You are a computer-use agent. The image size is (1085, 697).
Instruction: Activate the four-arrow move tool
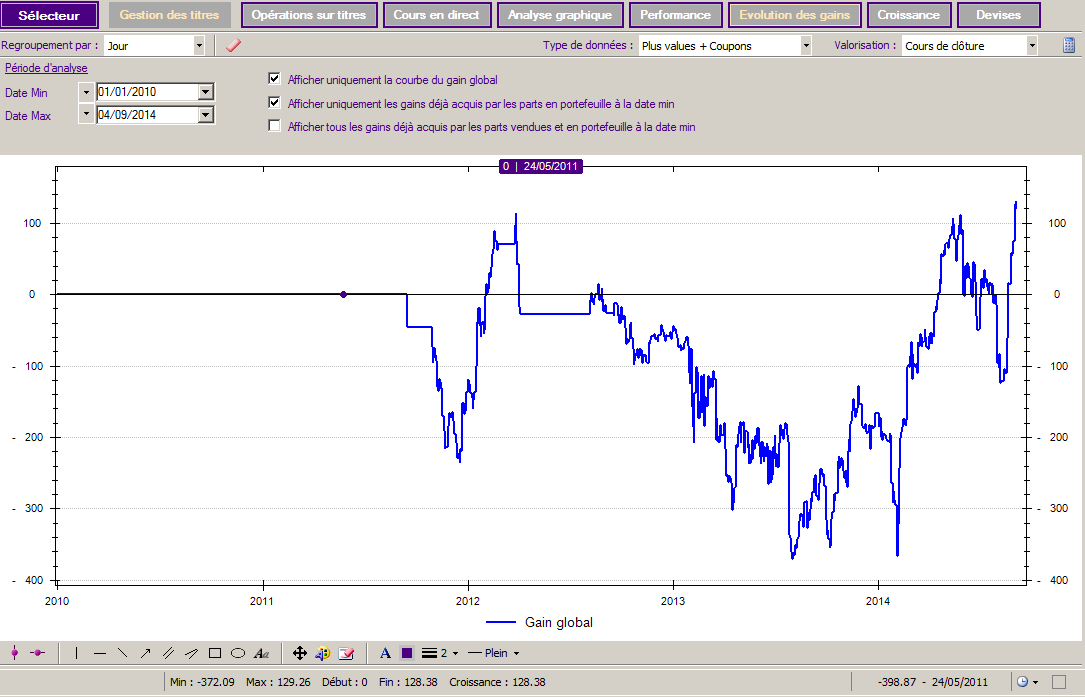point(299,653)
